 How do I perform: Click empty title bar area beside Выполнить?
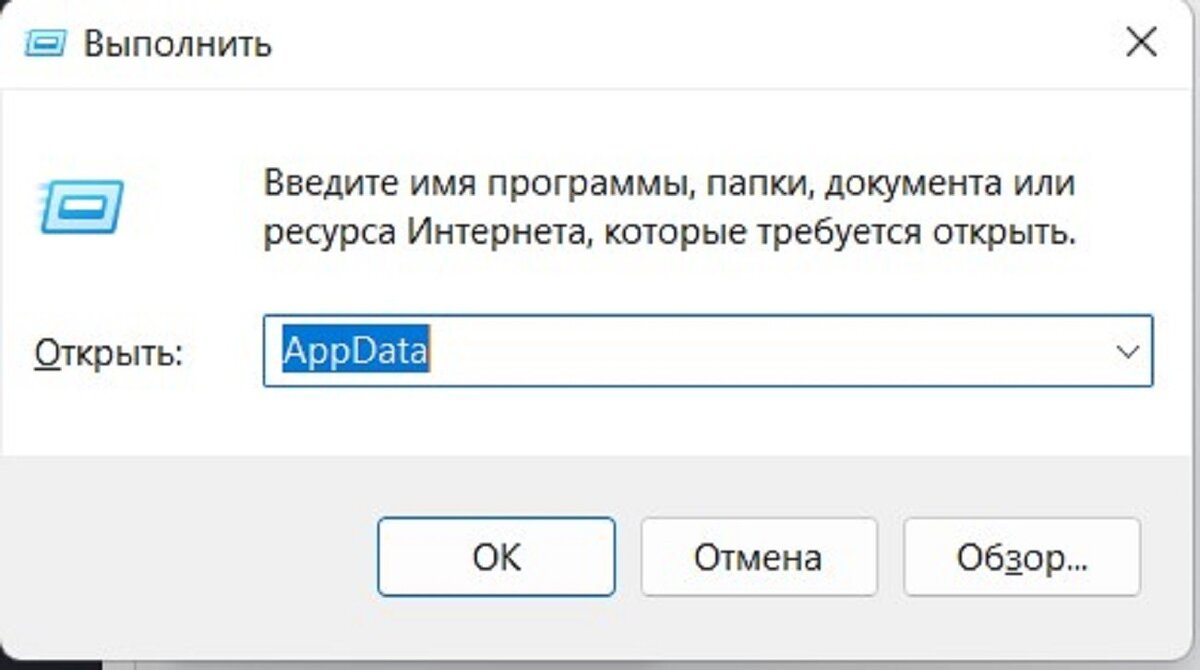(690, 44)
